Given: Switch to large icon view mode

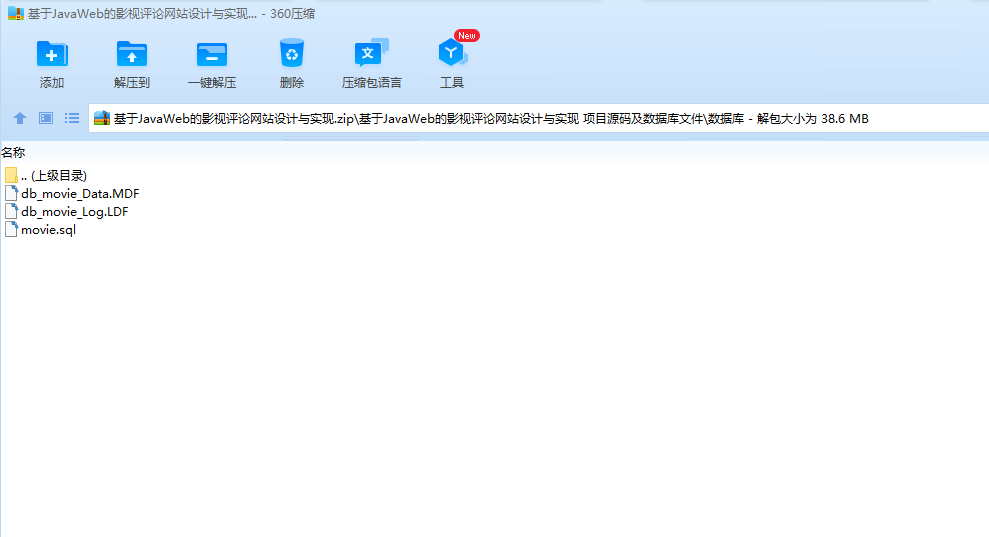Looking at the screenshot, I should coord(46,118).
